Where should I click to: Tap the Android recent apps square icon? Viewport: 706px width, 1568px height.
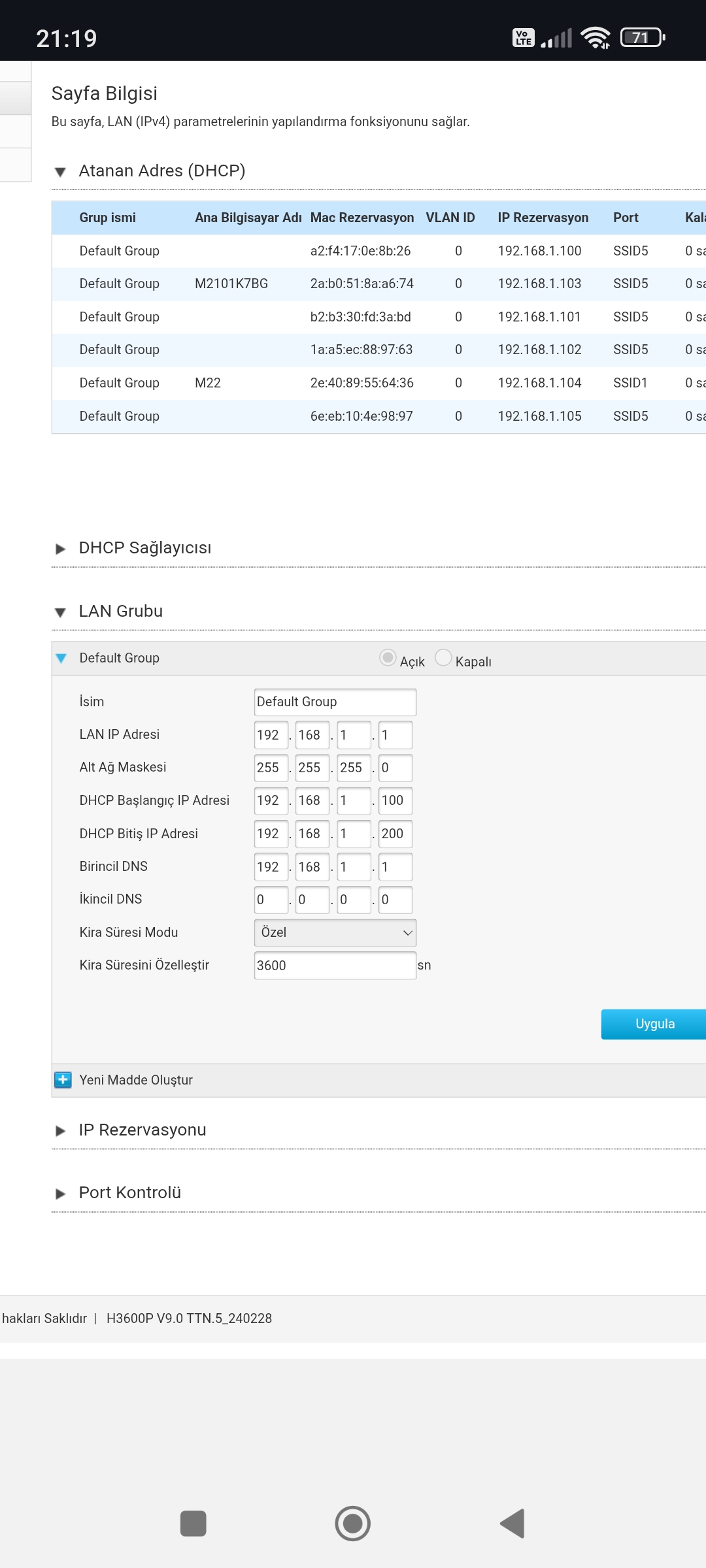(x=193, y=1524)
